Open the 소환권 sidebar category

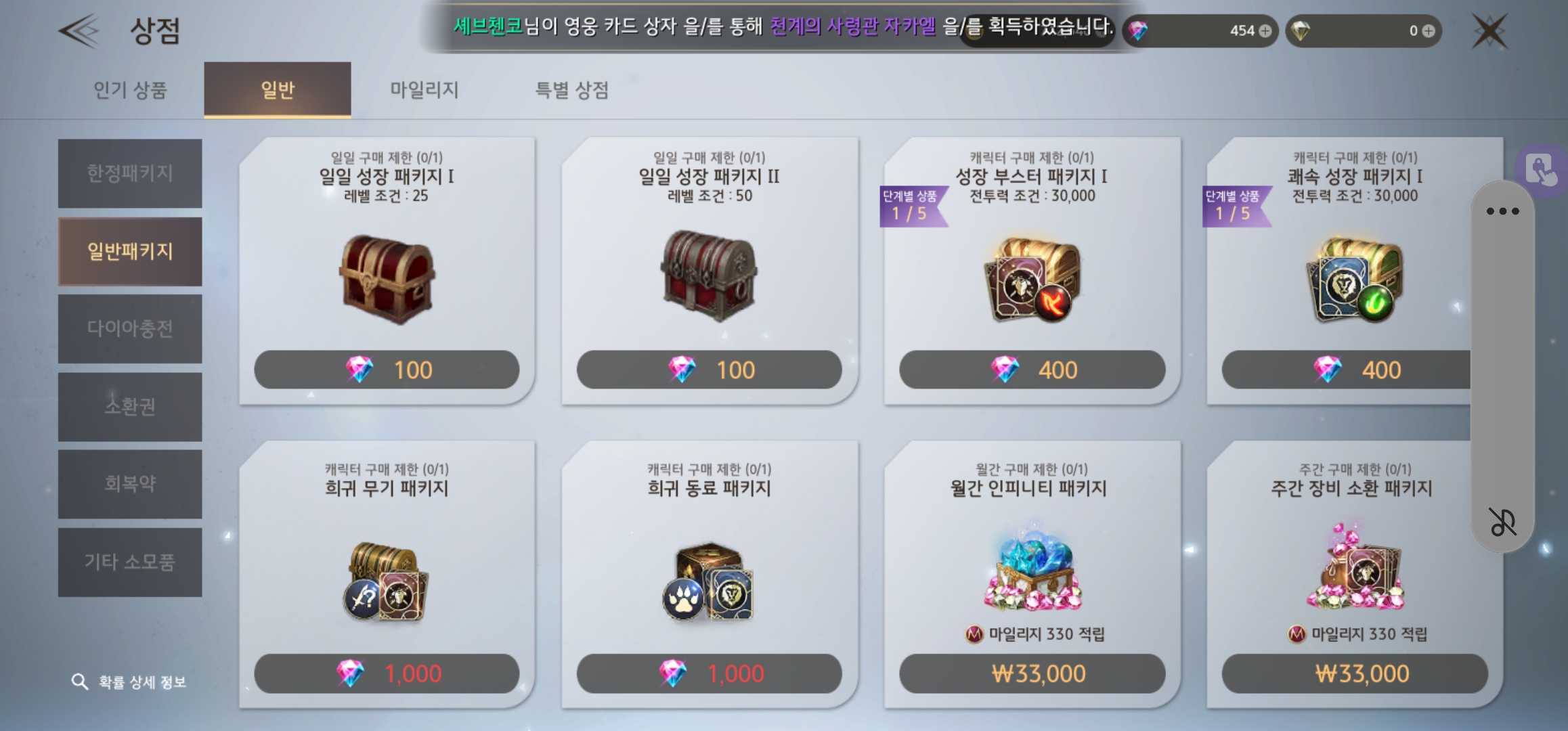click(x=130, y=407)
